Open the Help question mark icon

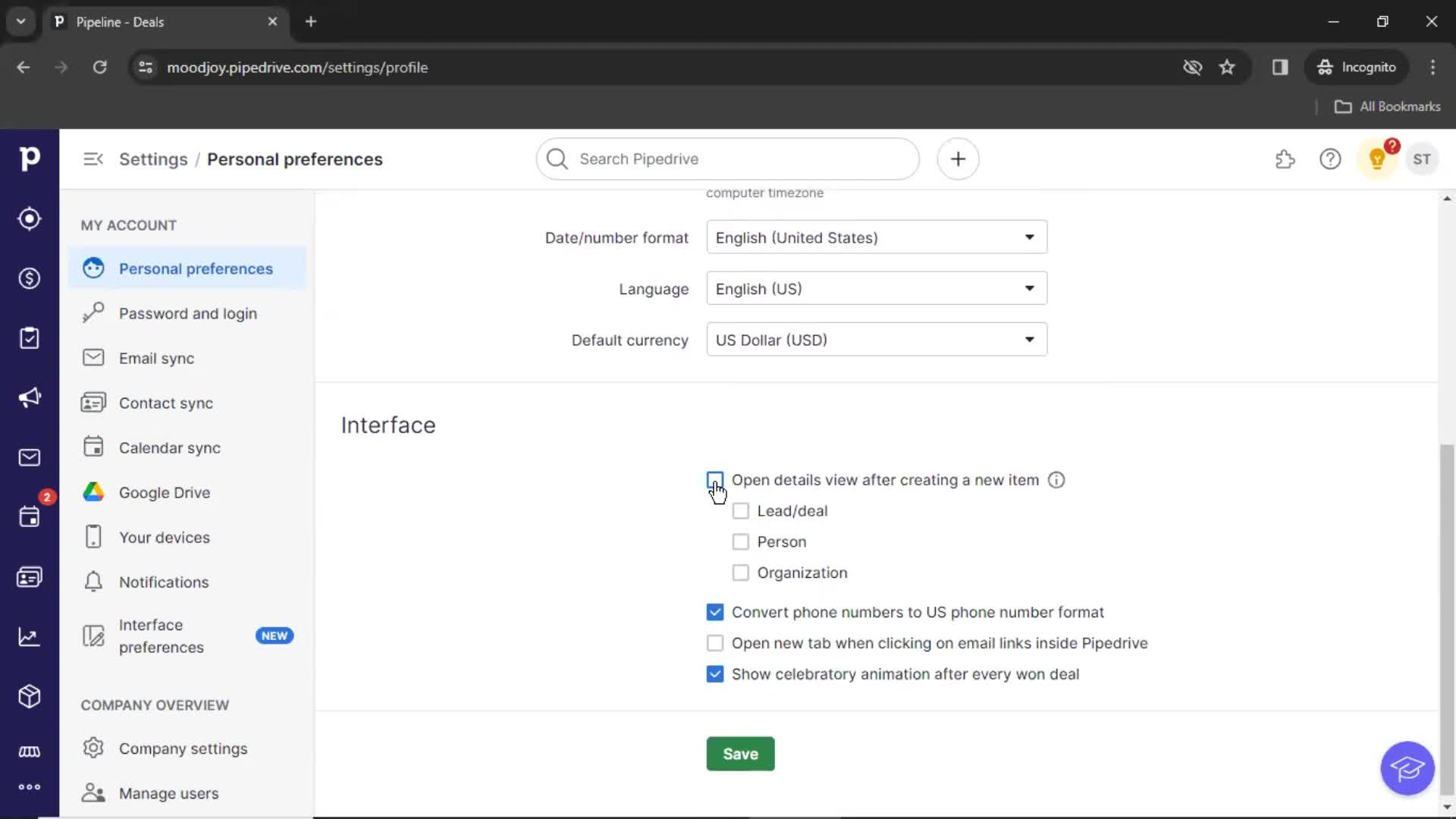pyautogui.click(x=1330, y=159)
